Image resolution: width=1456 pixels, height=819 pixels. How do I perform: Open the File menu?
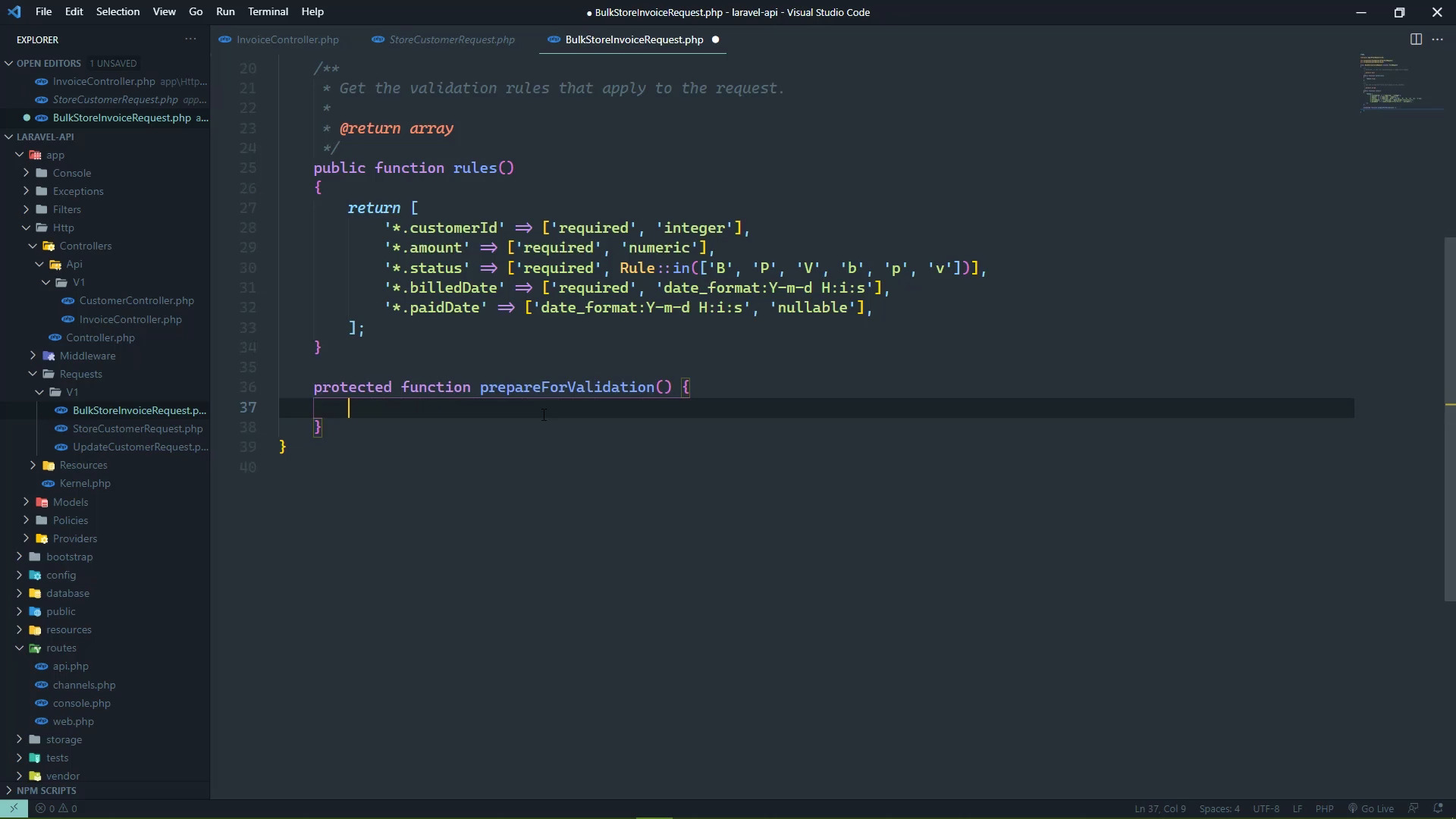44,12
